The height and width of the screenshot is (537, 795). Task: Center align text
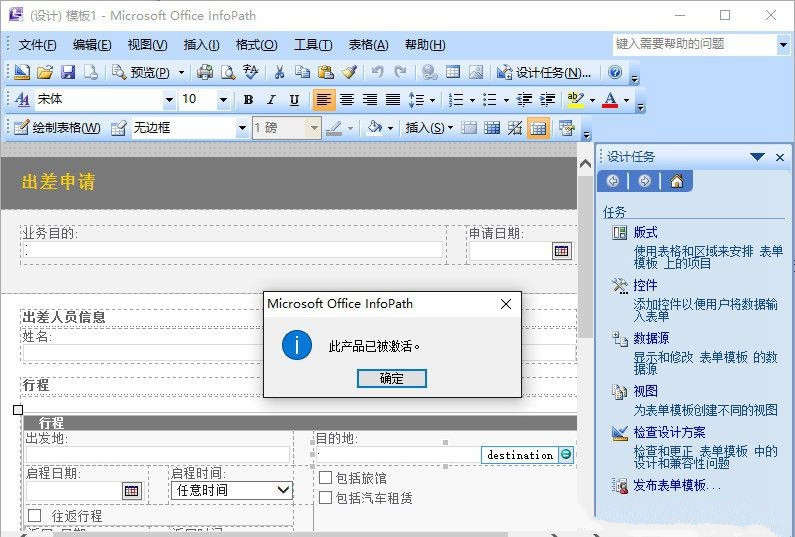point(347,100)
